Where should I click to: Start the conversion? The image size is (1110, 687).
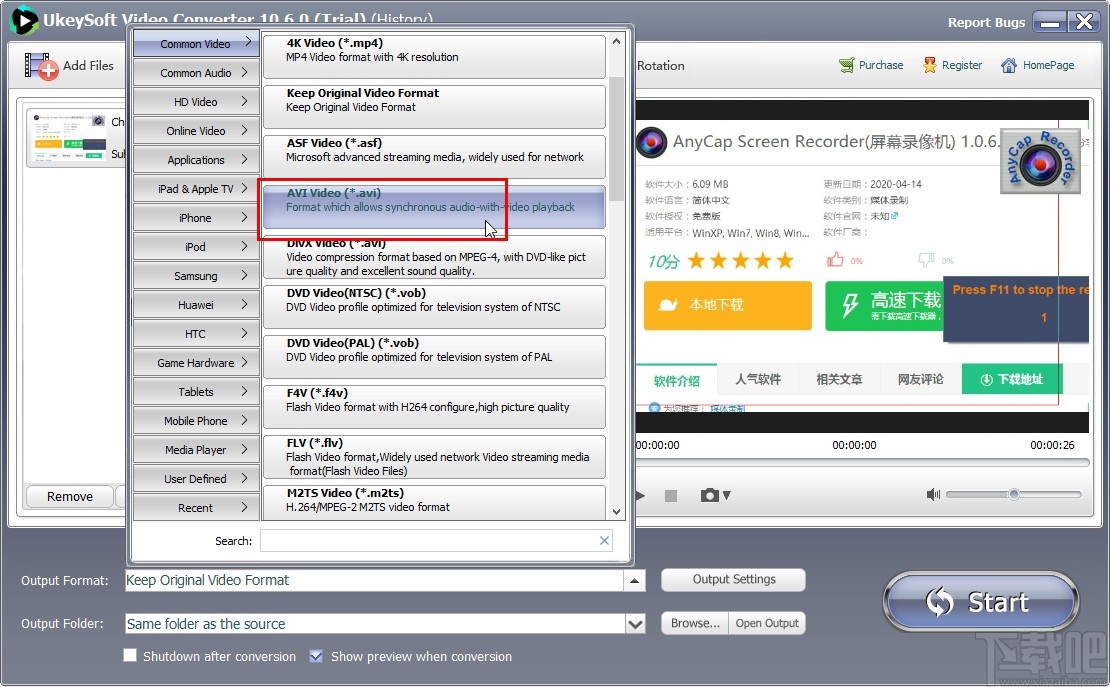tap(981, 602)
